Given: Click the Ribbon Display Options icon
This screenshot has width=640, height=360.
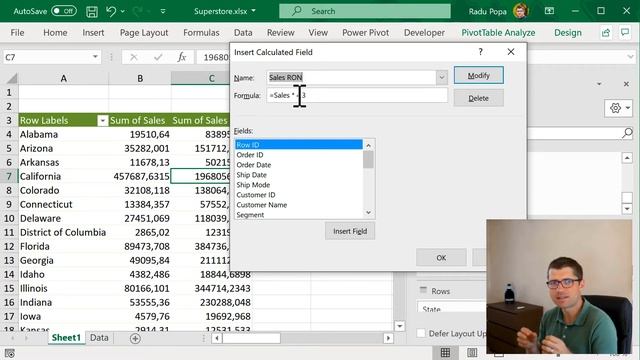Looking at the screenshot, I should click(x=549, y=11).
